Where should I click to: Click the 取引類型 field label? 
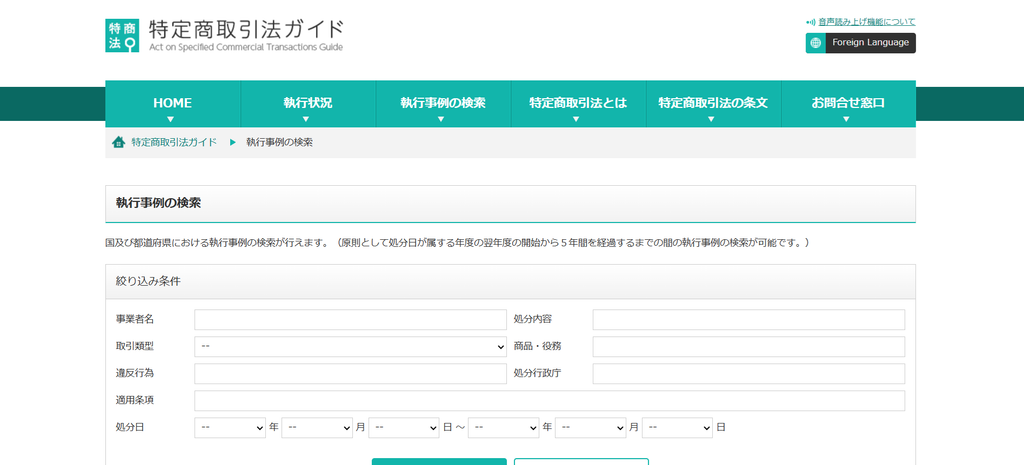pos(135,347)
